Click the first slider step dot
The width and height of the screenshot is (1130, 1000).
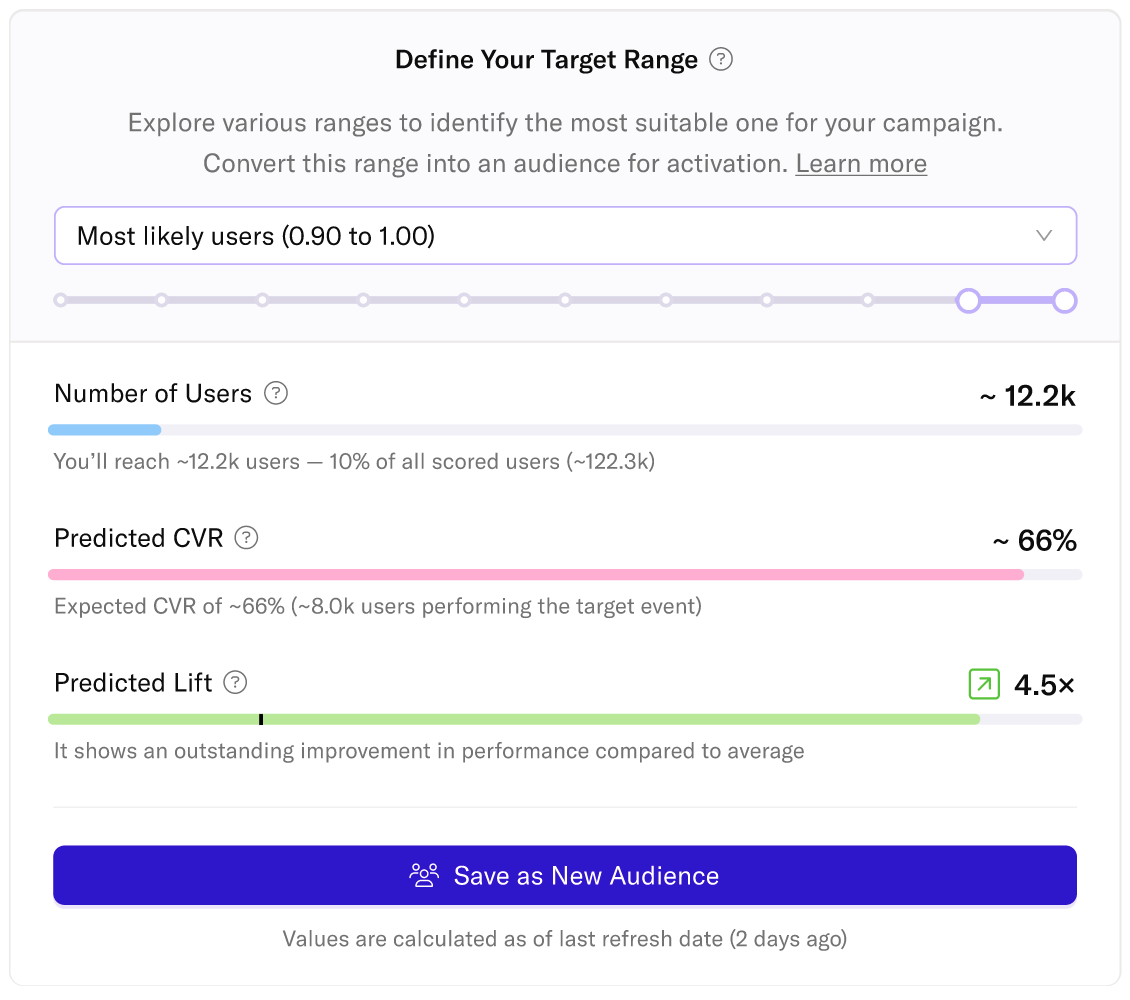(60, 300)
